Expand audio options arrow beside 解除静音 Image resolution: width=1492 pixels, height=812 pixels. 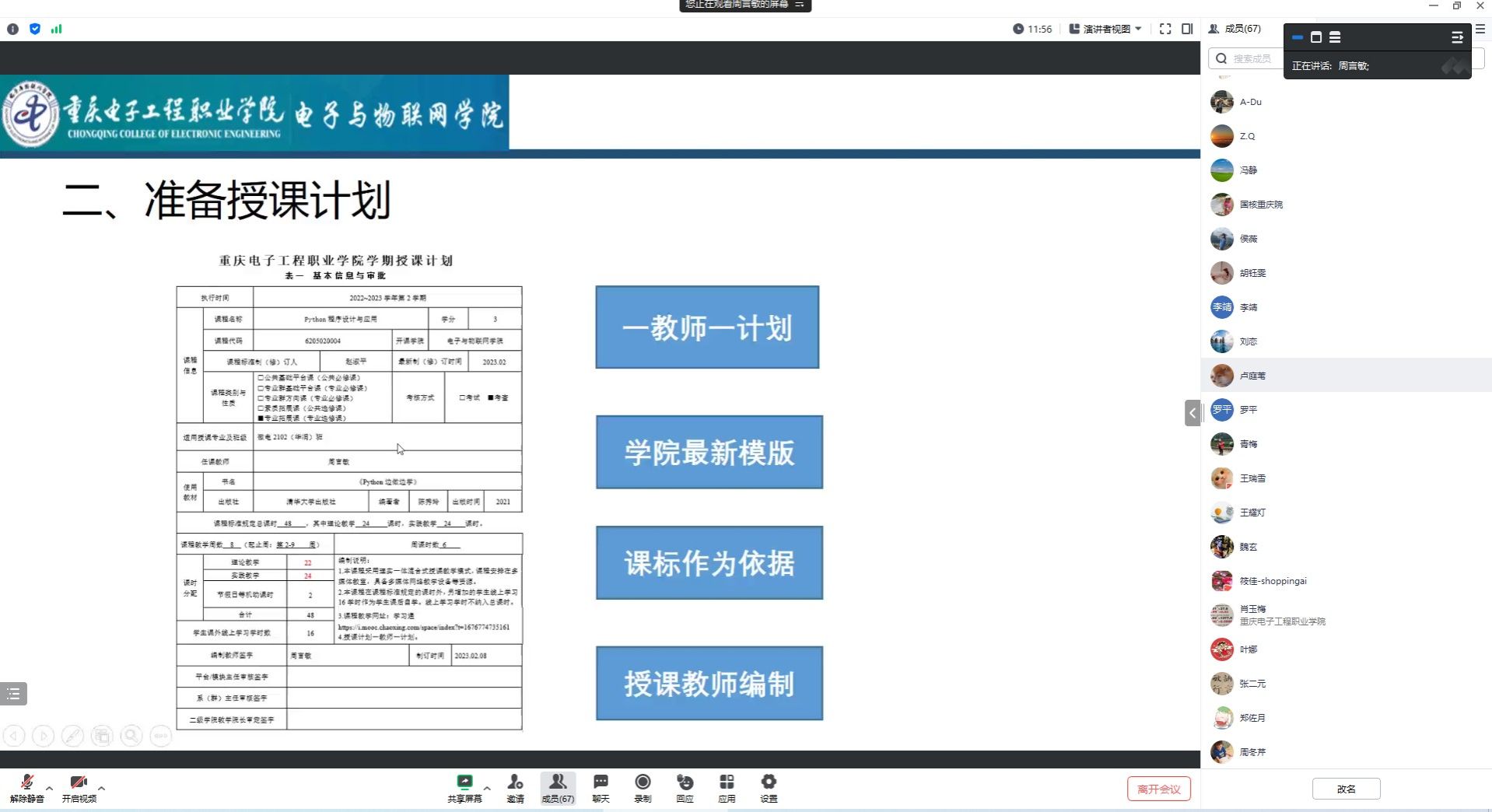(x=50, y=788)
